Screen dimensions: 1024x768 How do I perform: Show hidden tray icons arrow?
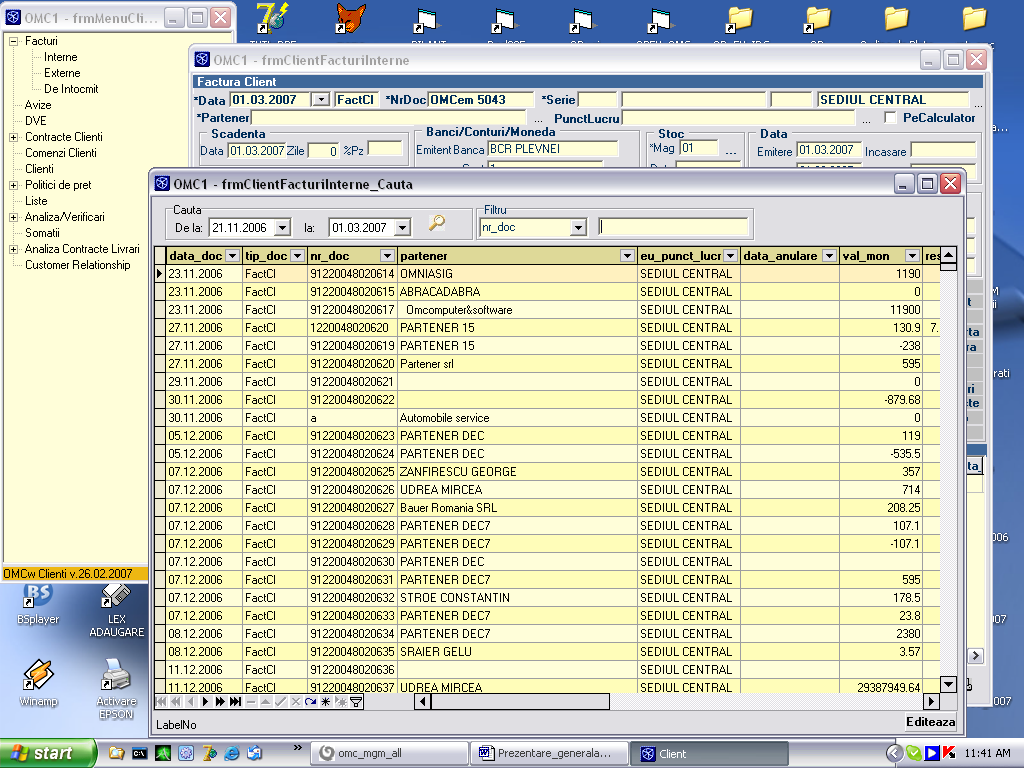[894, 753]
